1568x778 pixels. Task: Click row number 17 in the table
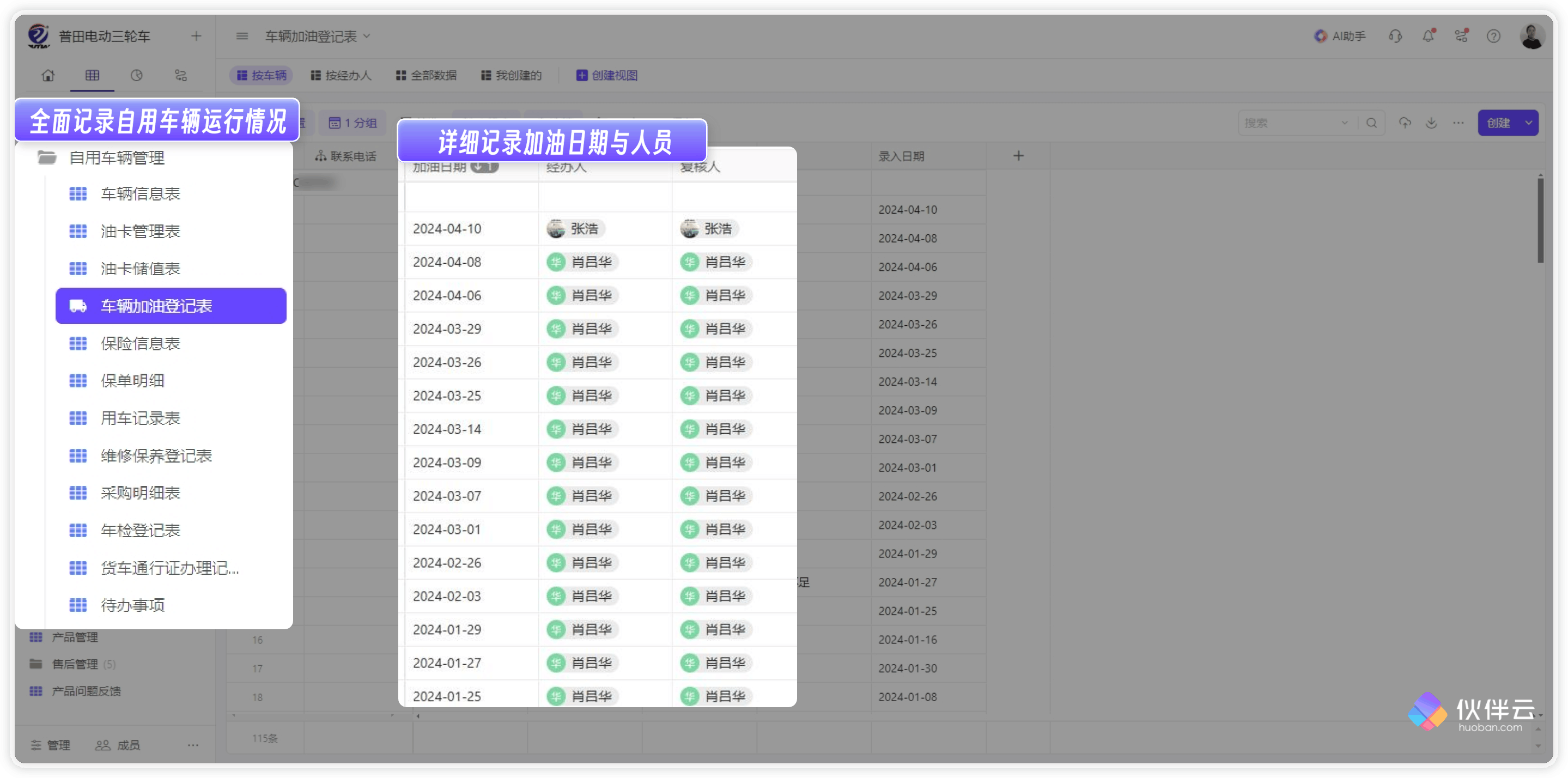tap(258, 669)
